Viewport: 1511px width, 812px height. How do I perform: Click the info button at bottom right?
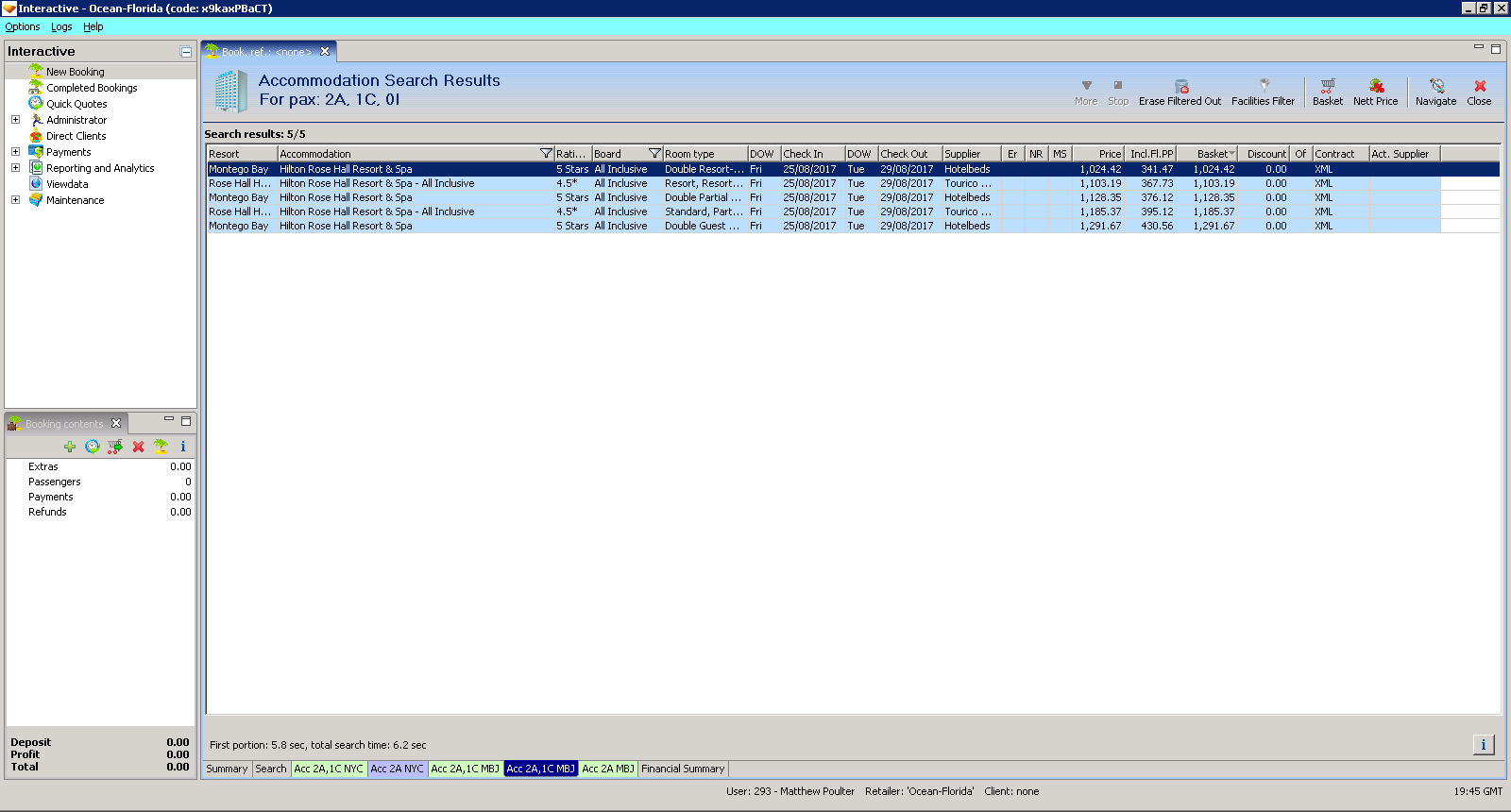point(1483,745)
